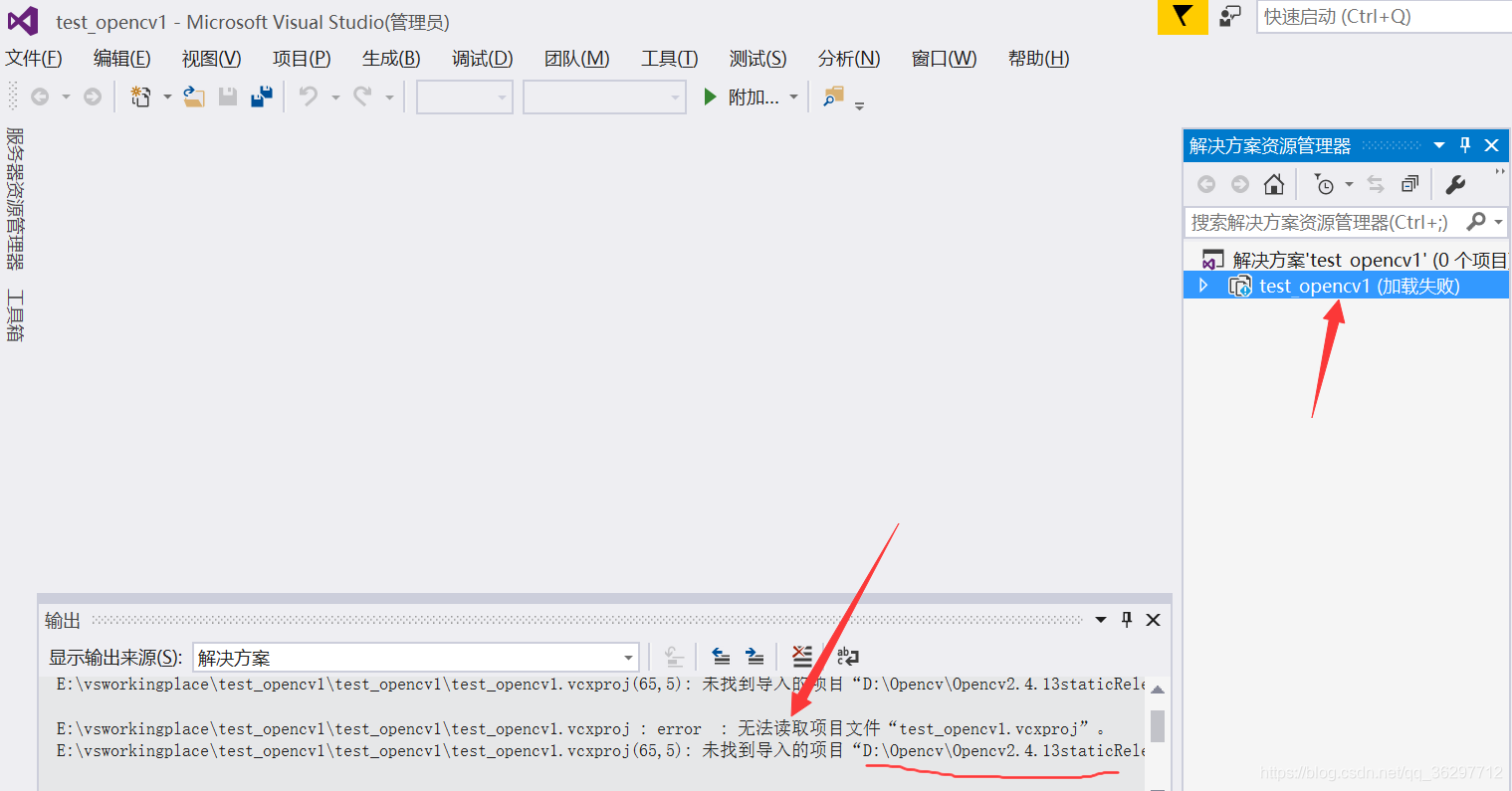Click the Find in Files icon

coord(833,97)
